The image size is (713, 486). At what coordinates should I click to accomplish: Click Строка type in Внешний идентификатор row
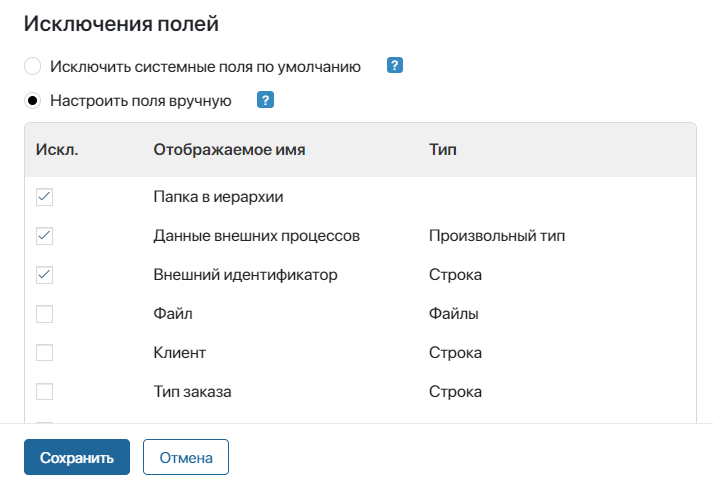tap(455, 275)
